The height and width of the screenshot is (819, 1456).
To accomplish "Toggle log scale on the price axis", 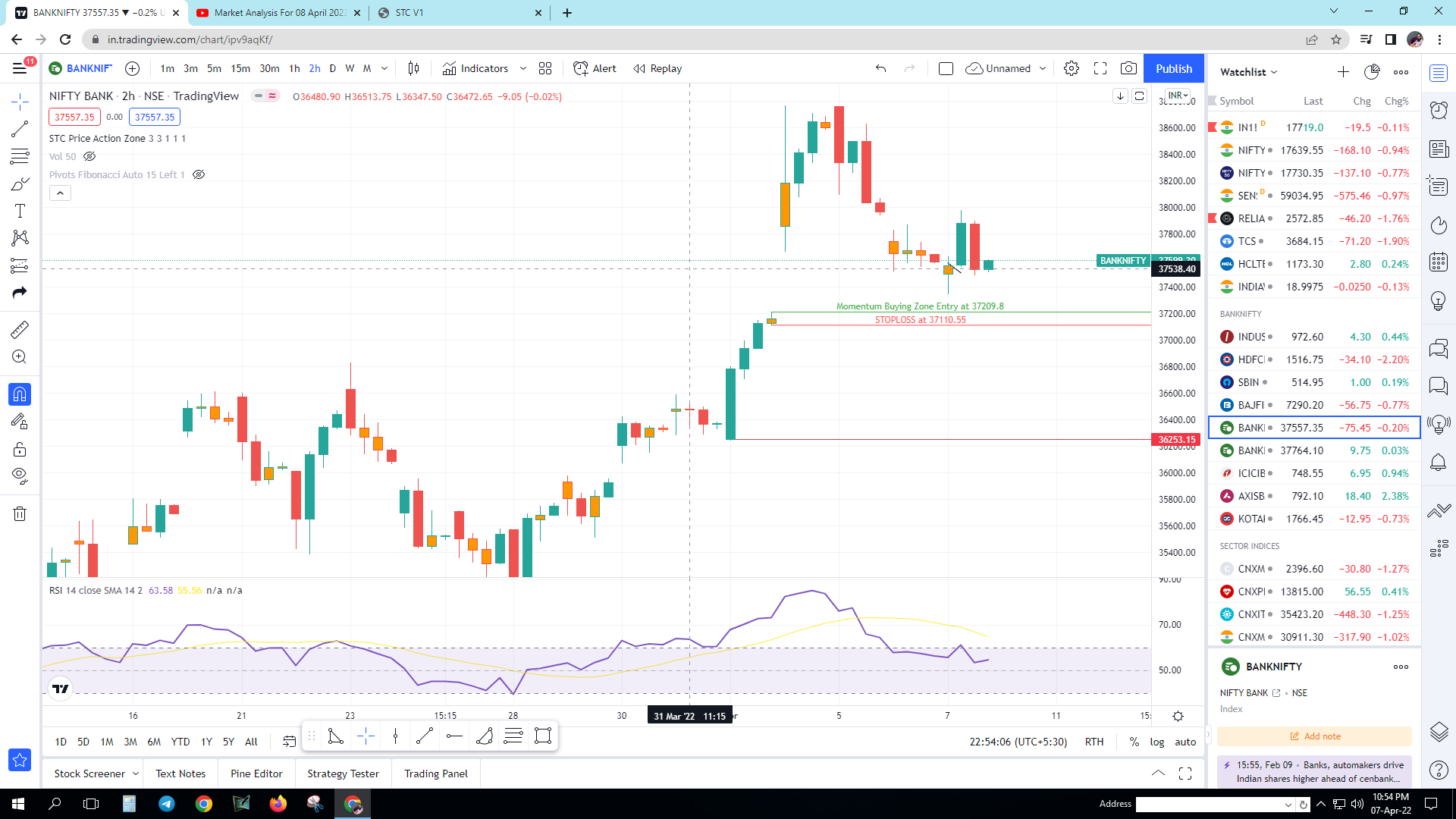I will point(1156,742).
